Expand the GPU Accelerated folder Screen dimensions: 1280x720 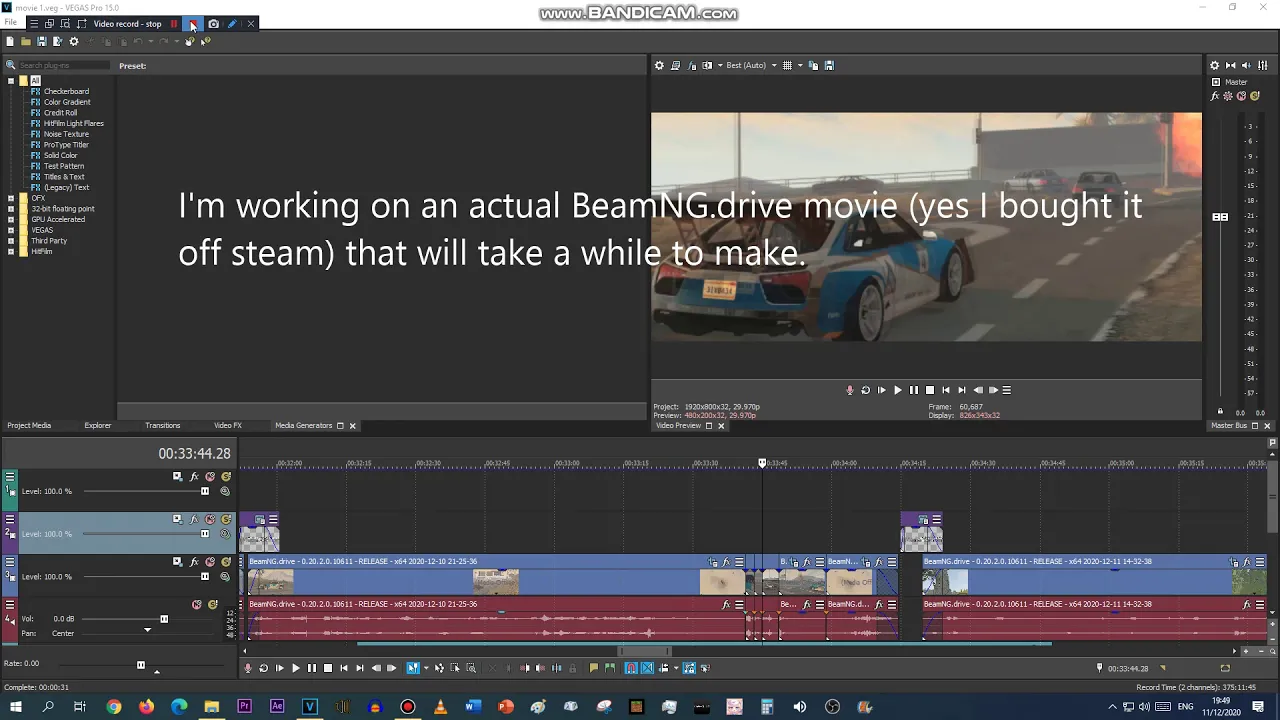[11, 219]
